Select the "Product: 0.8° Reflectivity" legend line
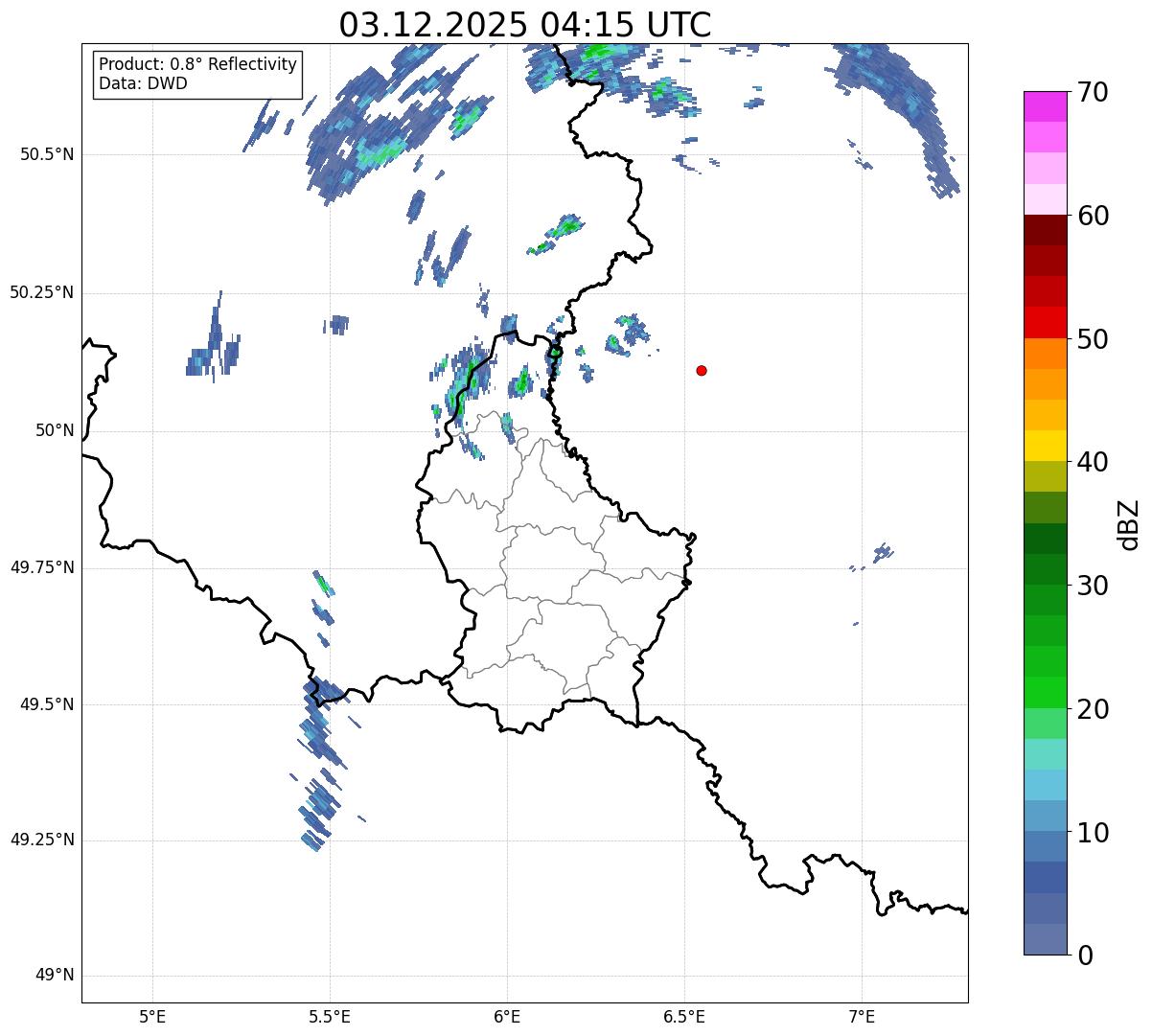 (198, 64)
